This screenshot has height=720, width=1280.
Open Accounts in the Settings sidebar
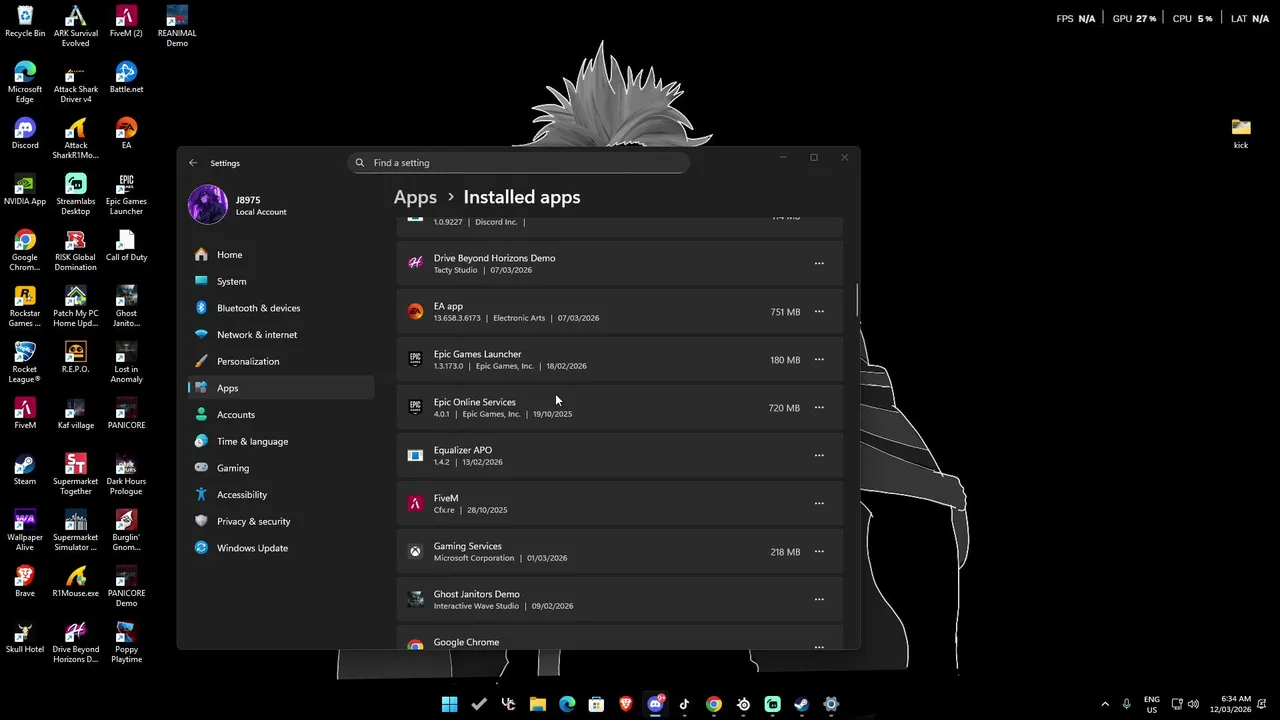pos(281,415)
